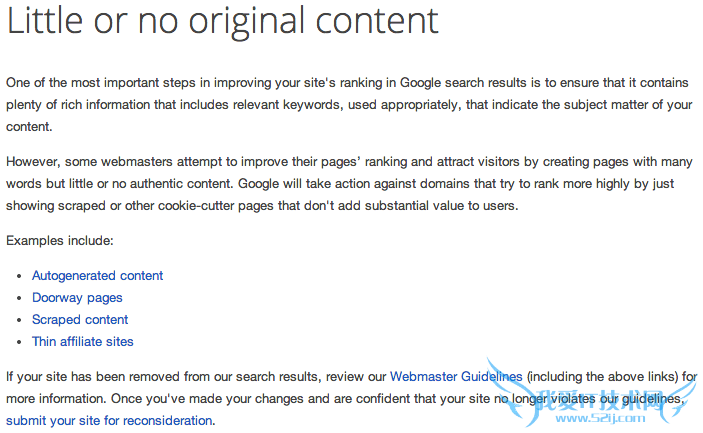Follow the Scraped content link

click(x=80, y=319)
